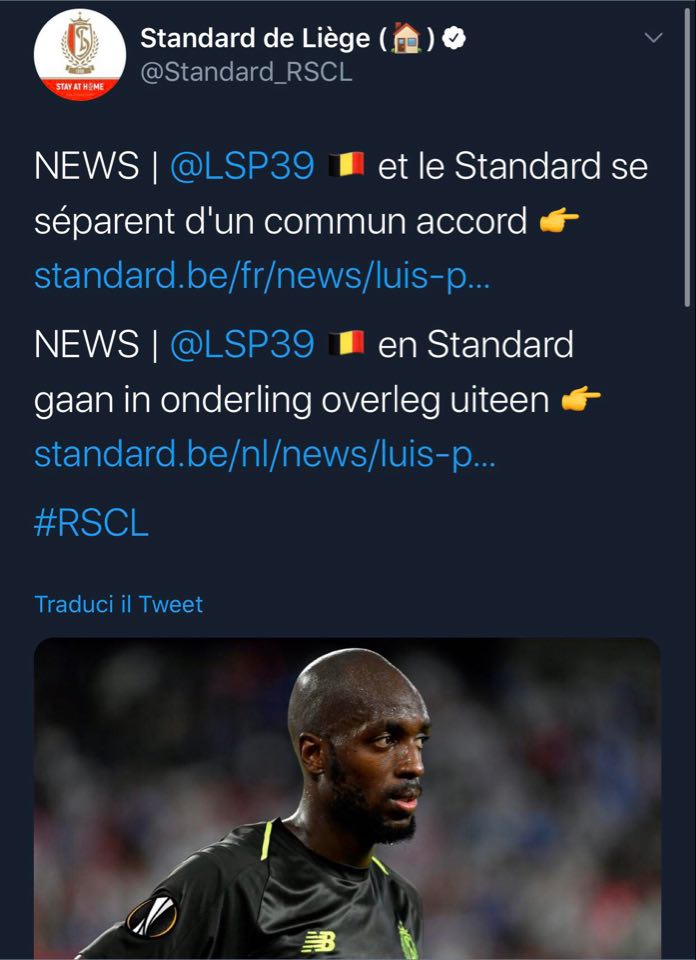
Task: Select 'Traduci il Tweet' to translate
Action: pyautogui.click(x=118, y=604)
